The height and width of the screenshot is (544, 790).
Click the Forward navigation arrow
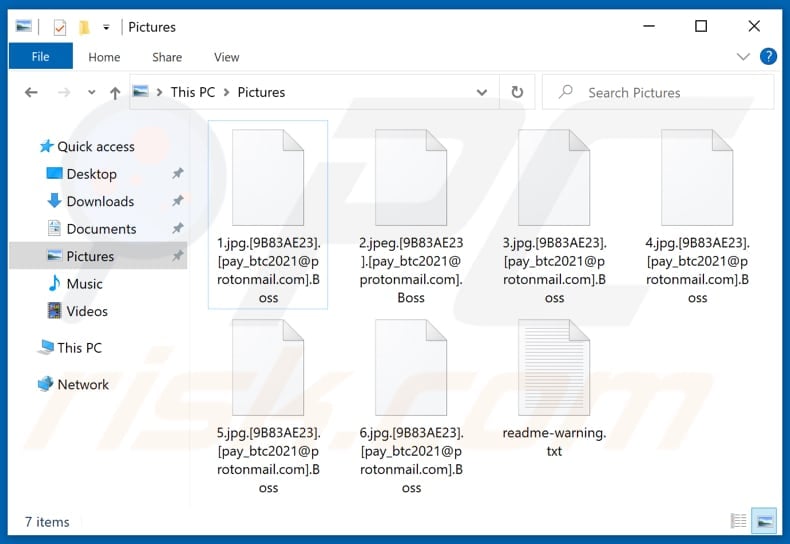[64, 92]
